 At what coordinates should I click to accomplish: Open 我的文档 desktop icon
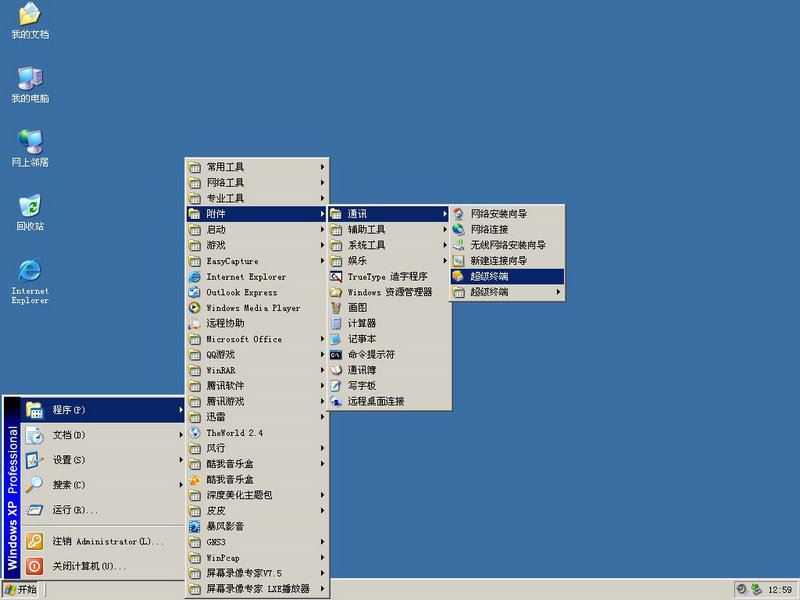click(x=30, y=20)
